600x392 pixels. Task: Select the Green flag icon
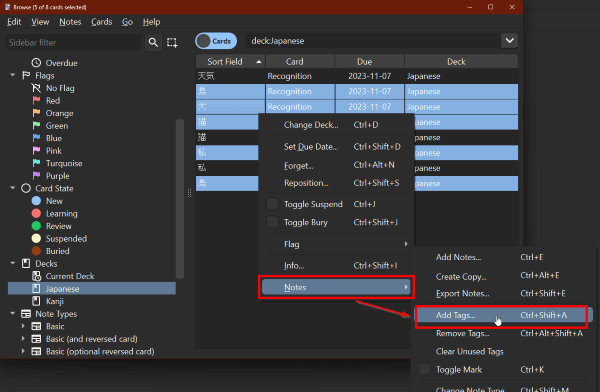[36, 126]
